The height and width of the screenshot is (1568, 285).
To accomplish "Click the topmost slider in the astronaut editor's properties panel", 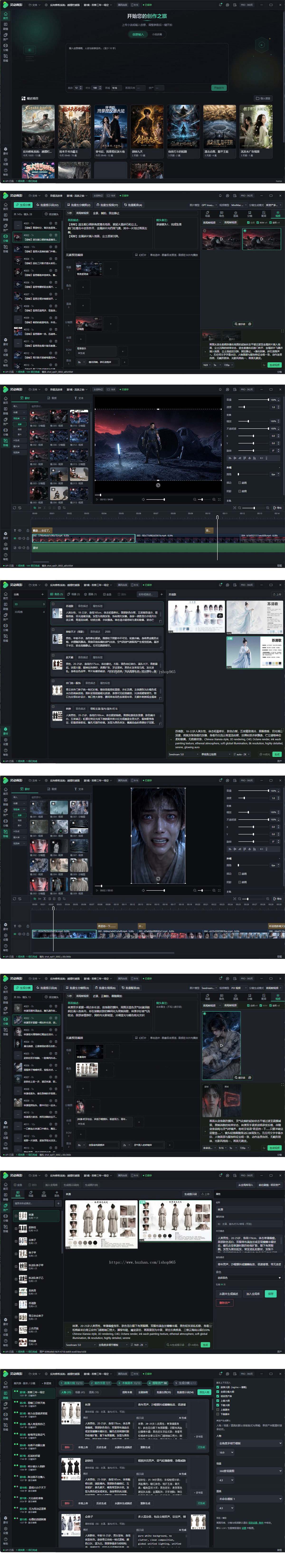I will 253,400.
